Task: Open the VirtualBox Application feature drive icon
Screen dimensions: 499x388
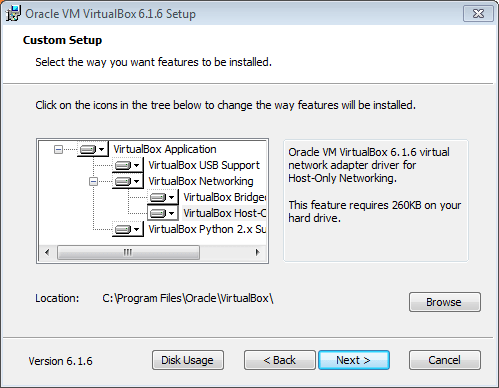Action: point(88,149)
